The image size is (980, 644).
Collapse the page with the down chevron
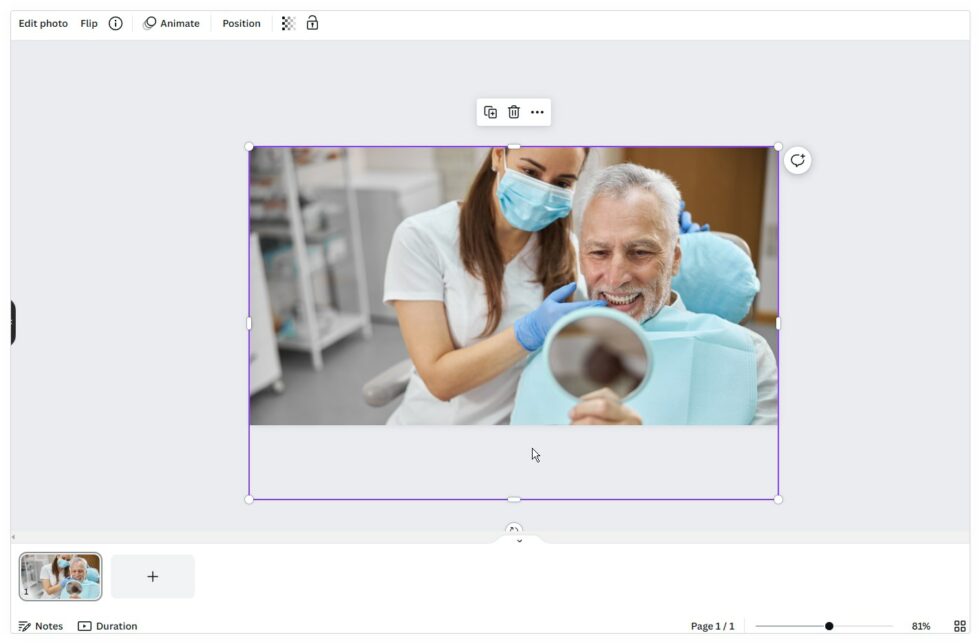coord(518,541)
